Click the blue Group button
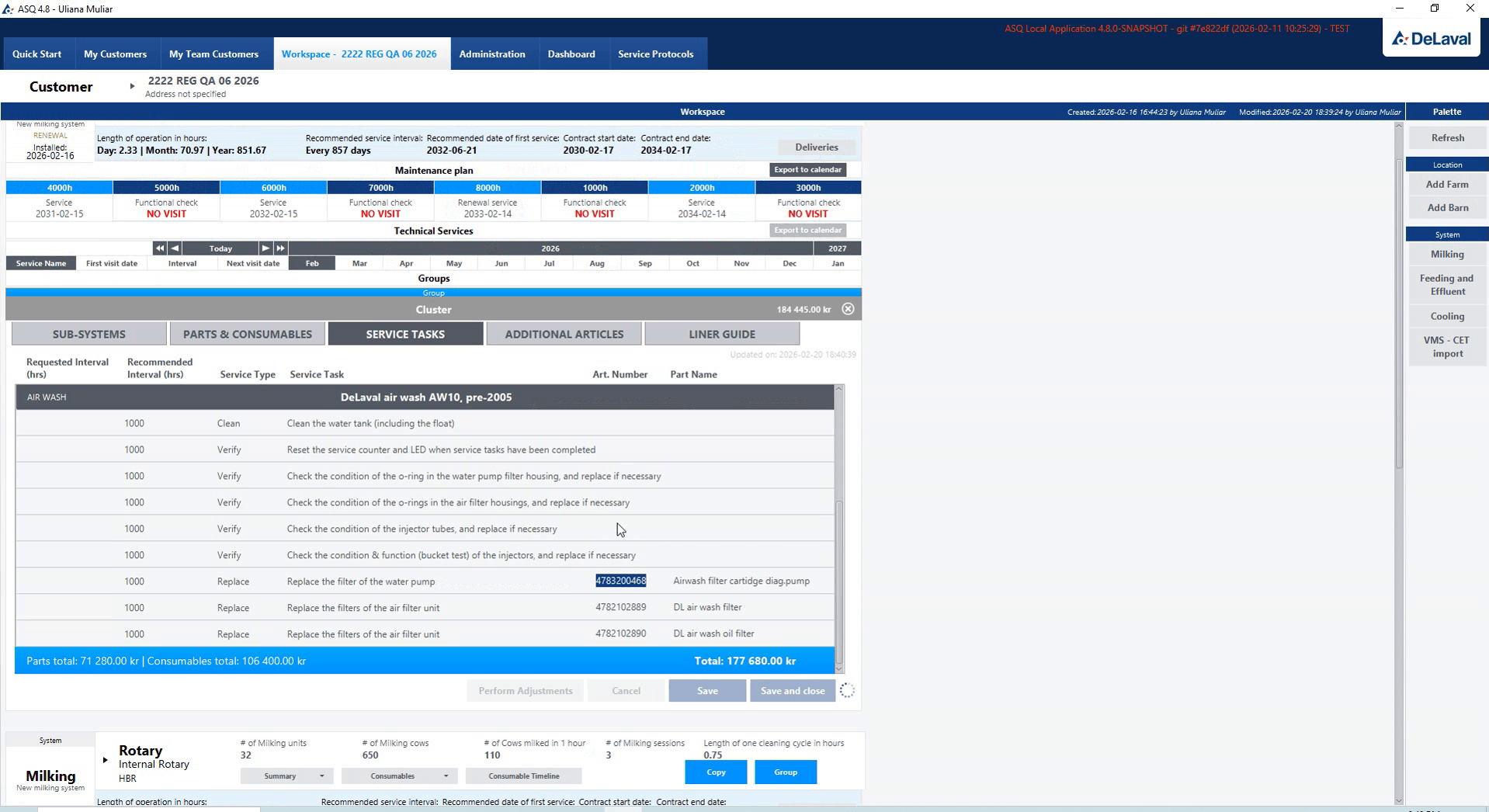1489x812 pixels. click(786, 772)
